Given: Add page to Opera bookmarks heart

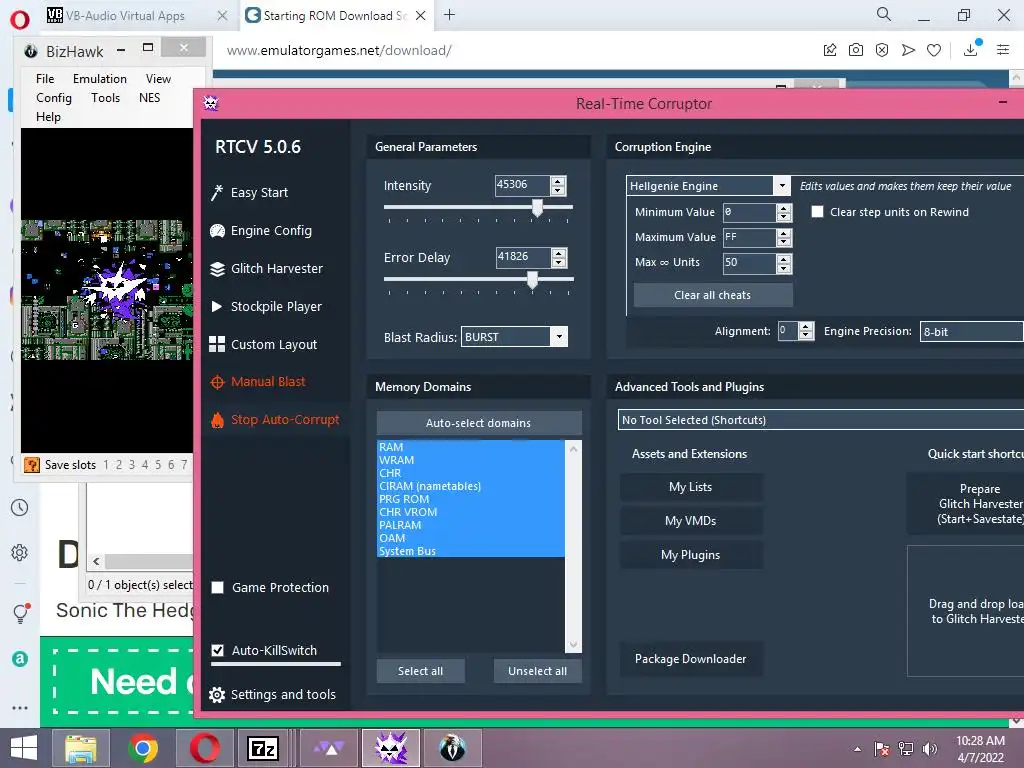Looking at the screenshot, I should coord(934,50).
